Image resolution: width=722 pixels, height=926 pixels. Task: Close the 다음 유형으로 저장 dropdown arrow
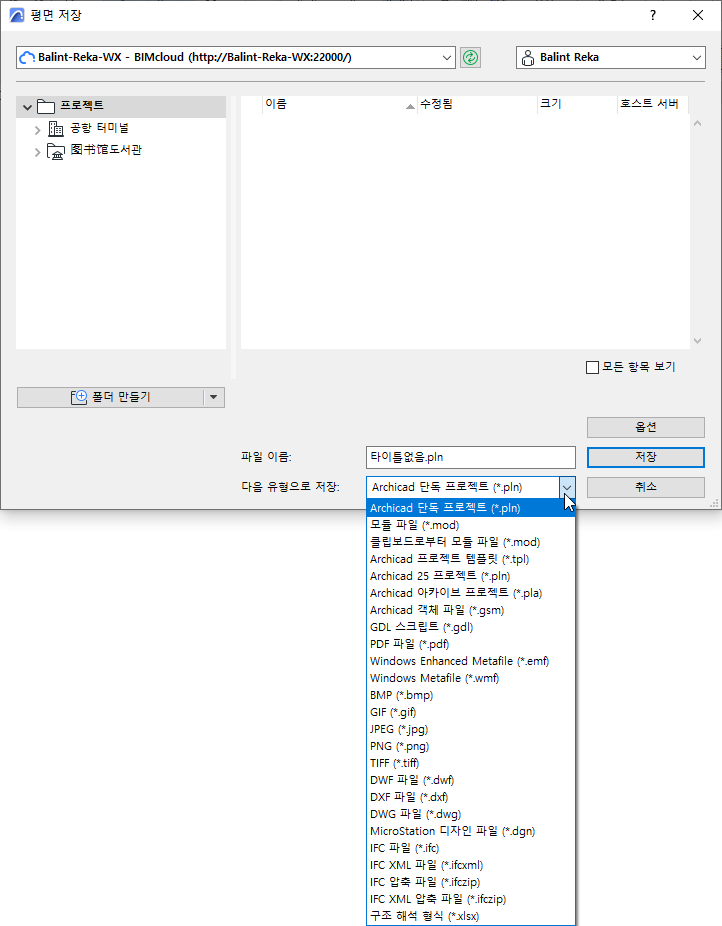pyautogui.click(x=567, y=487)
